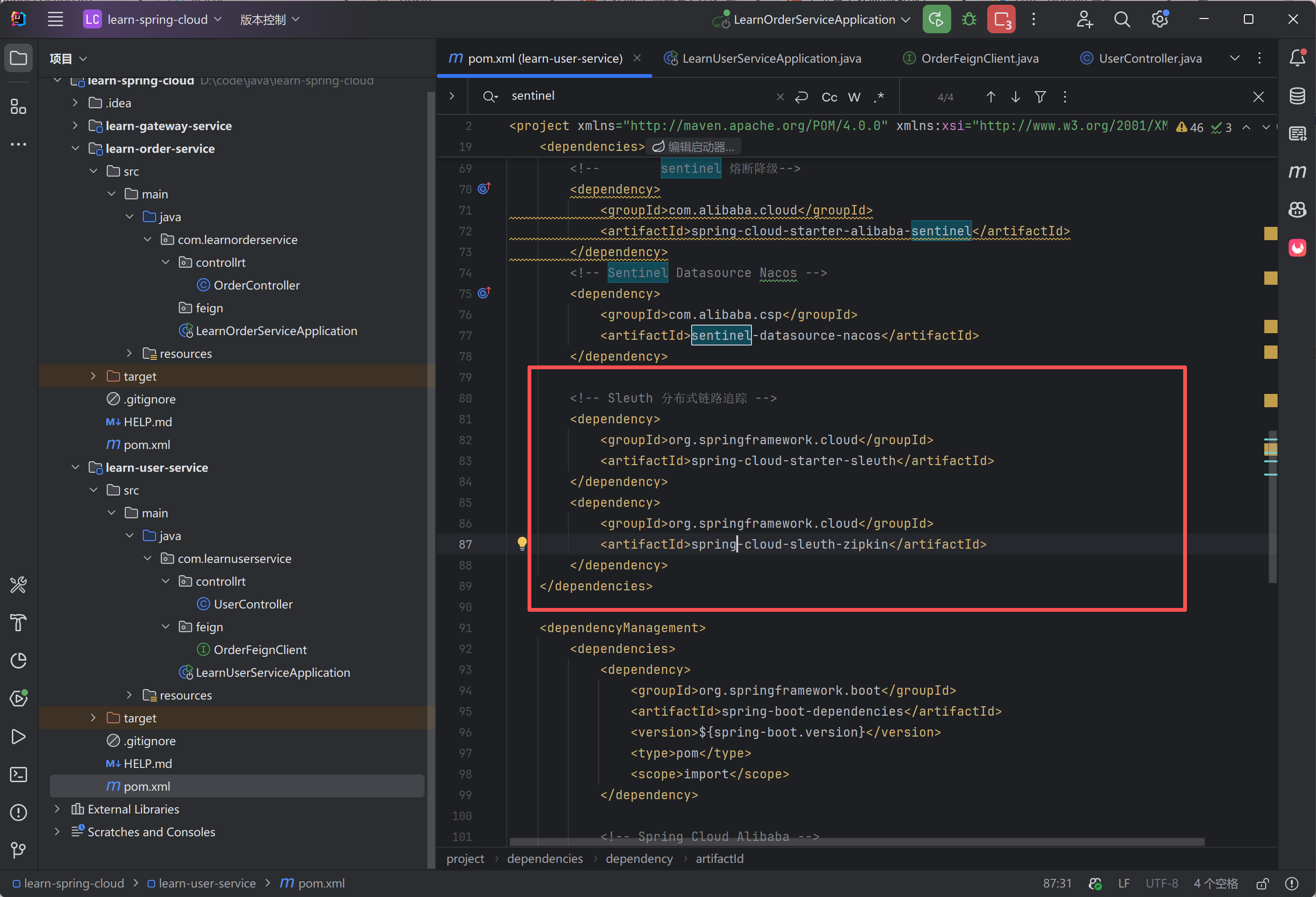Open the Git tool window
This screenshot has height=897, width=1316.
pyautogui.click(x=19, y=850)
